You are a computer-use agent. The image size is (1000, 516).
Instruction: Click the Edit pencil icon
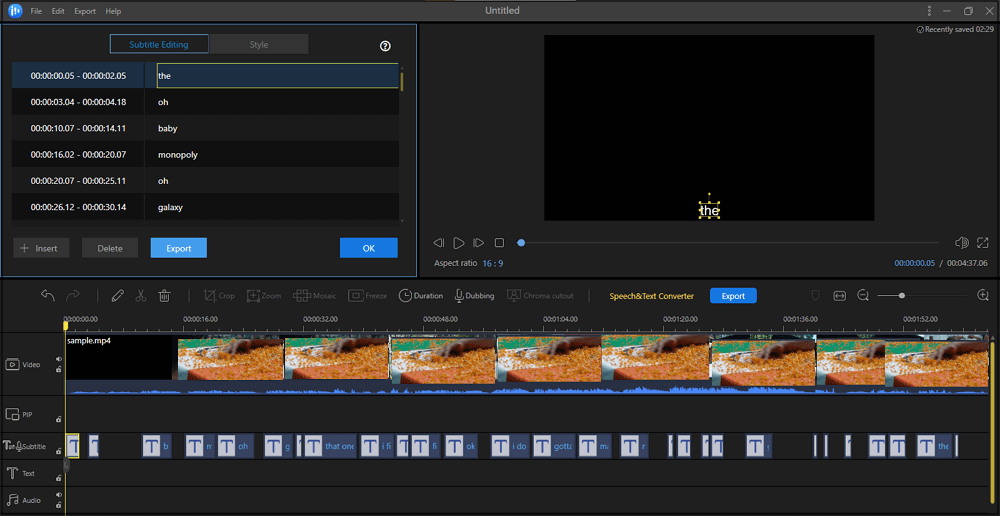coord(118,296)
